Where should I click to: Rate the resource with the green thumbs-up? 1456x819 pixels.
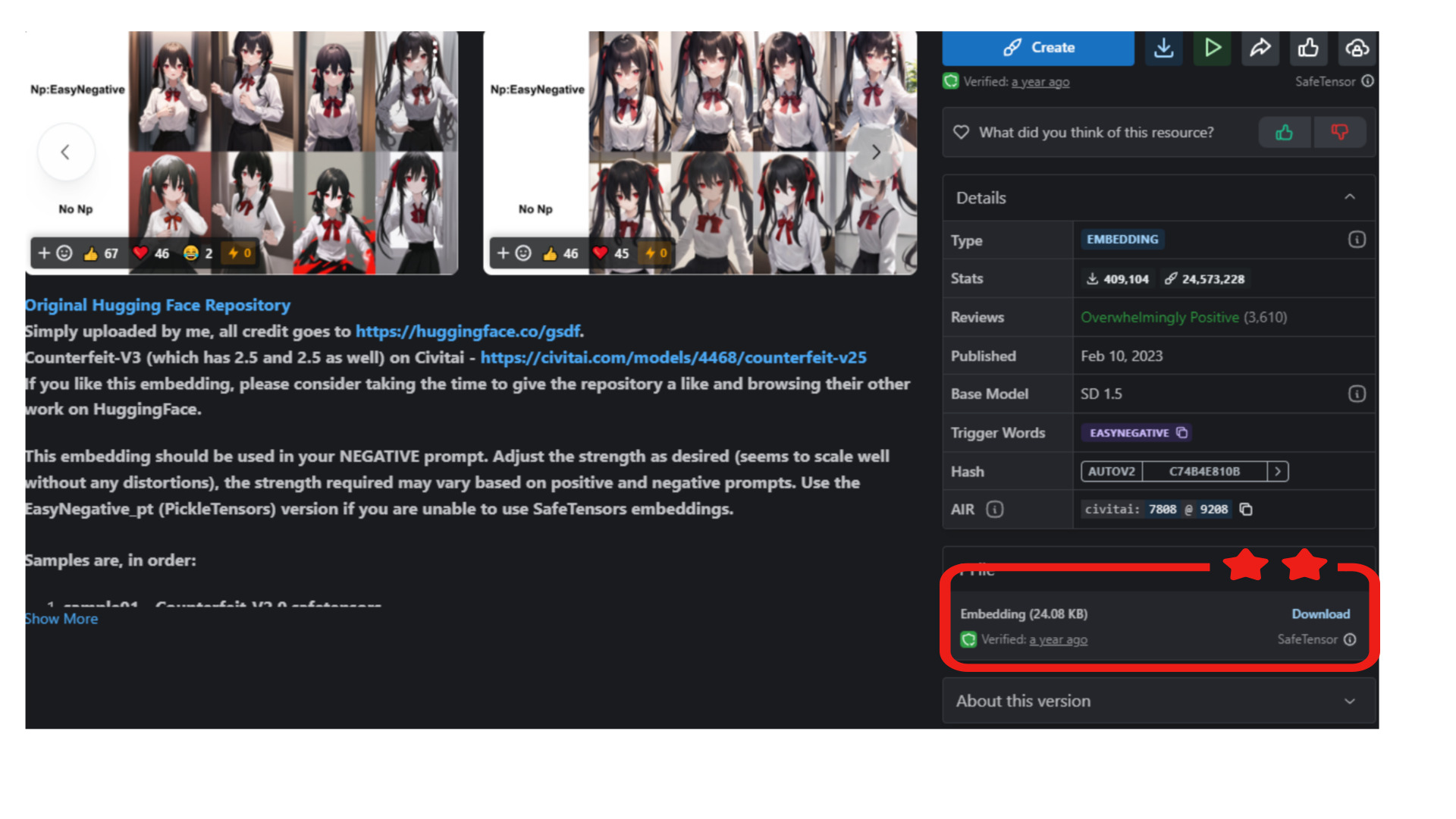pyautogui.click(x=1284, y=133)
